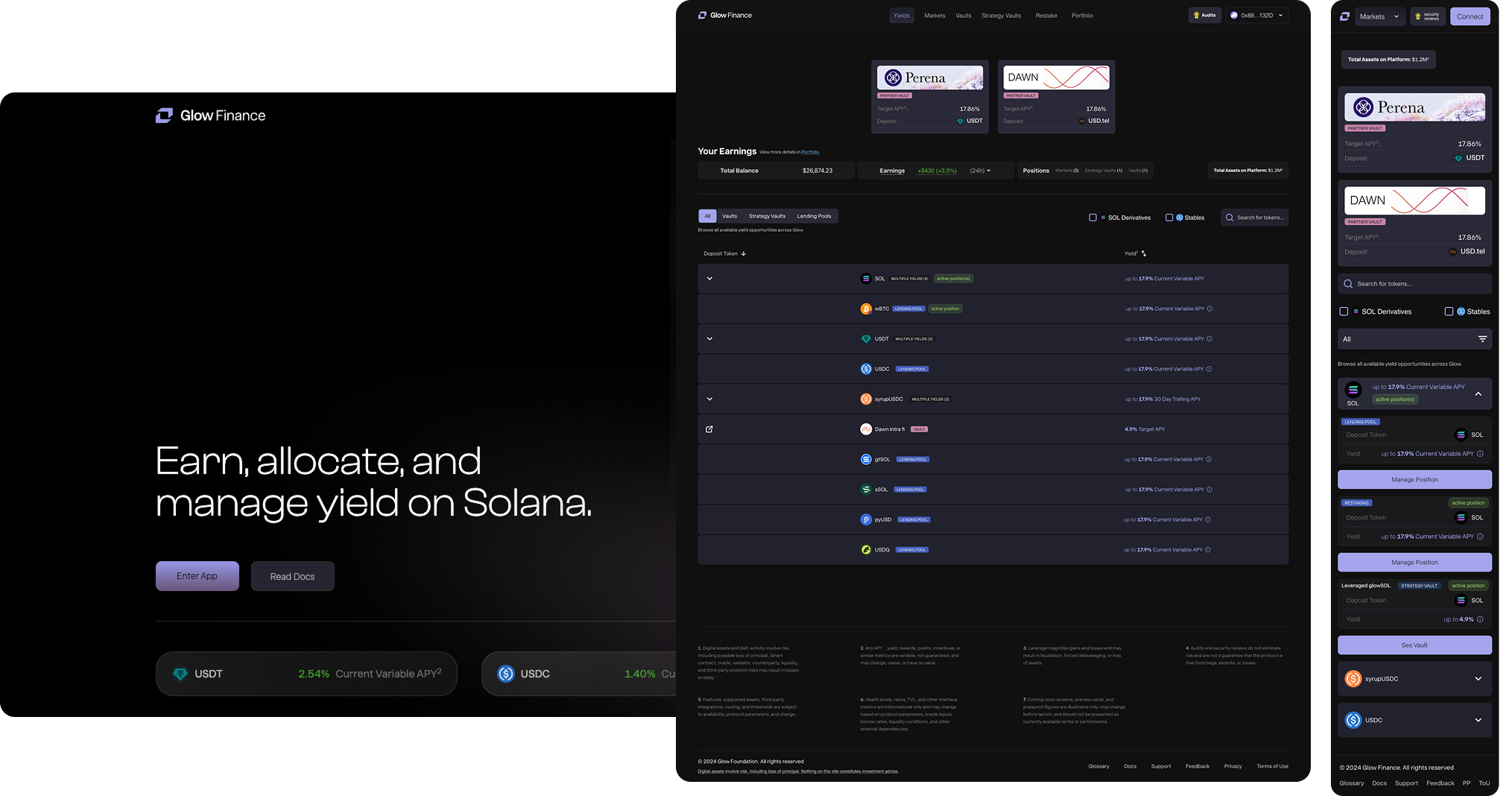Open the Restake tab in desktop nav
Screen dimensions: 1512x796
[1046, 16]
